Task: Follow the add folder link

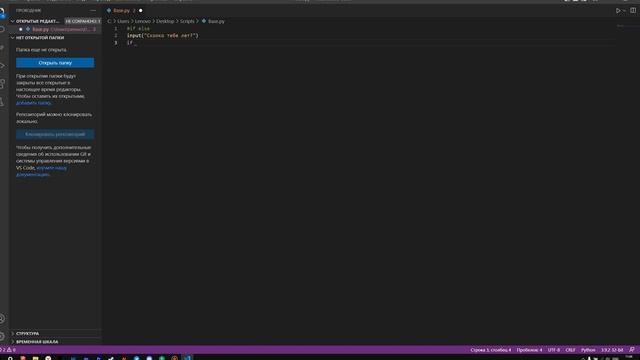Action: 33,103
